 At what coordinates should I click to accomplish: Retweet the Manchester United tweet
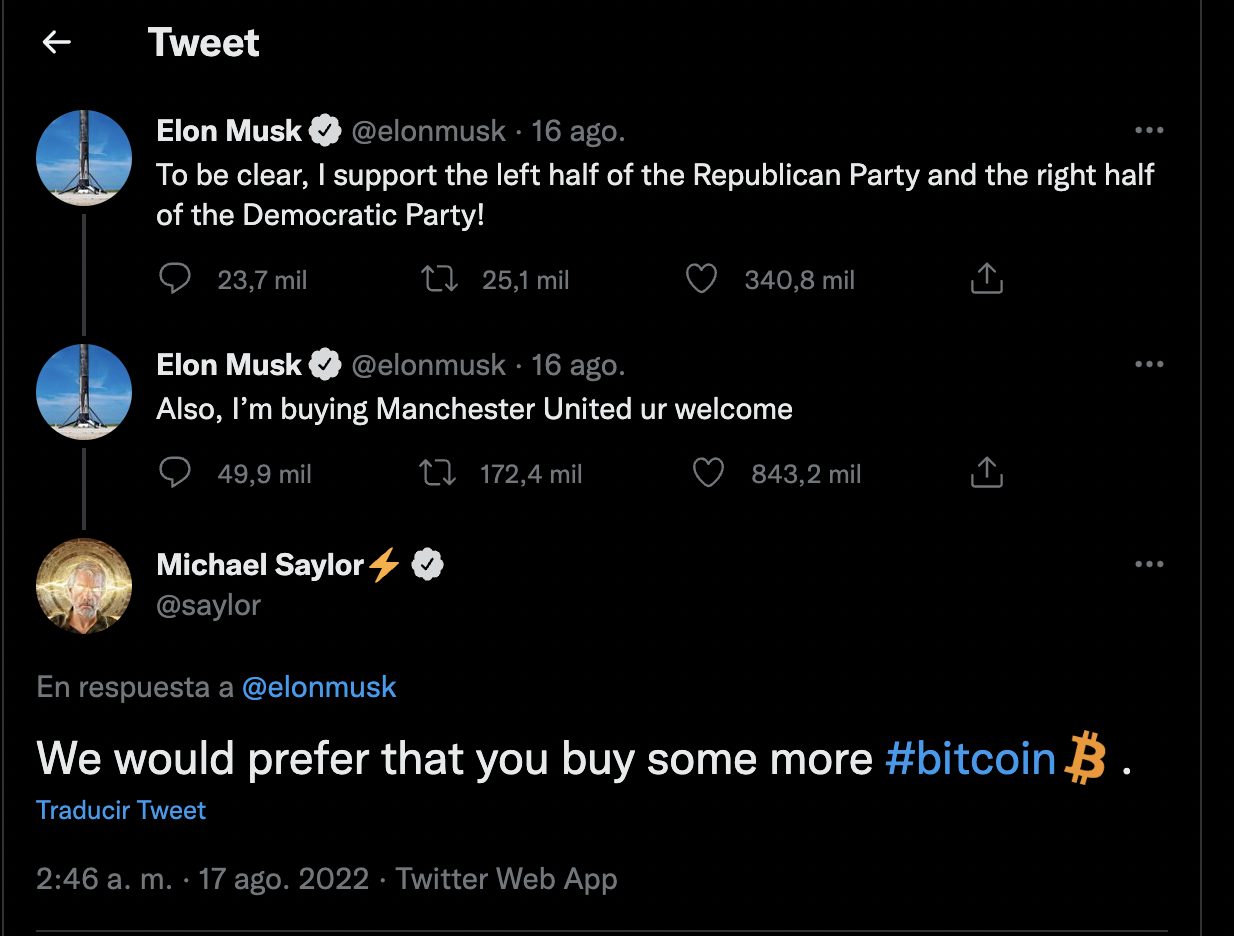pyautogui.click(x=438, y=473)
